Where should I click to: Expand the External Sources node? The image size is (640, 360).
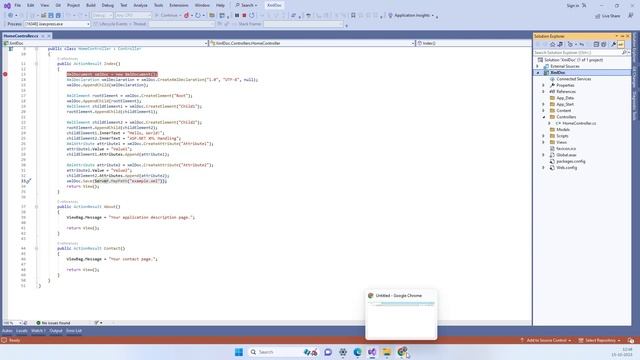(x=538, y=66)
